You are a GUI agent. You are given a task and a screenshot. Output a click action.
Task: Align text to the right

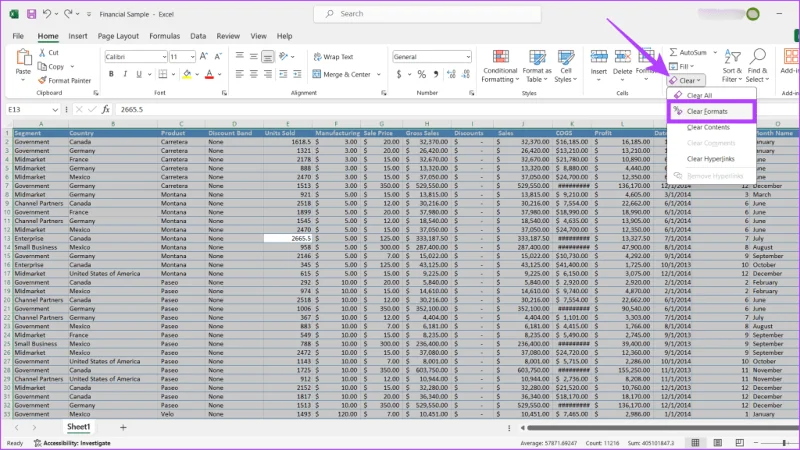[x=268, y=74]
